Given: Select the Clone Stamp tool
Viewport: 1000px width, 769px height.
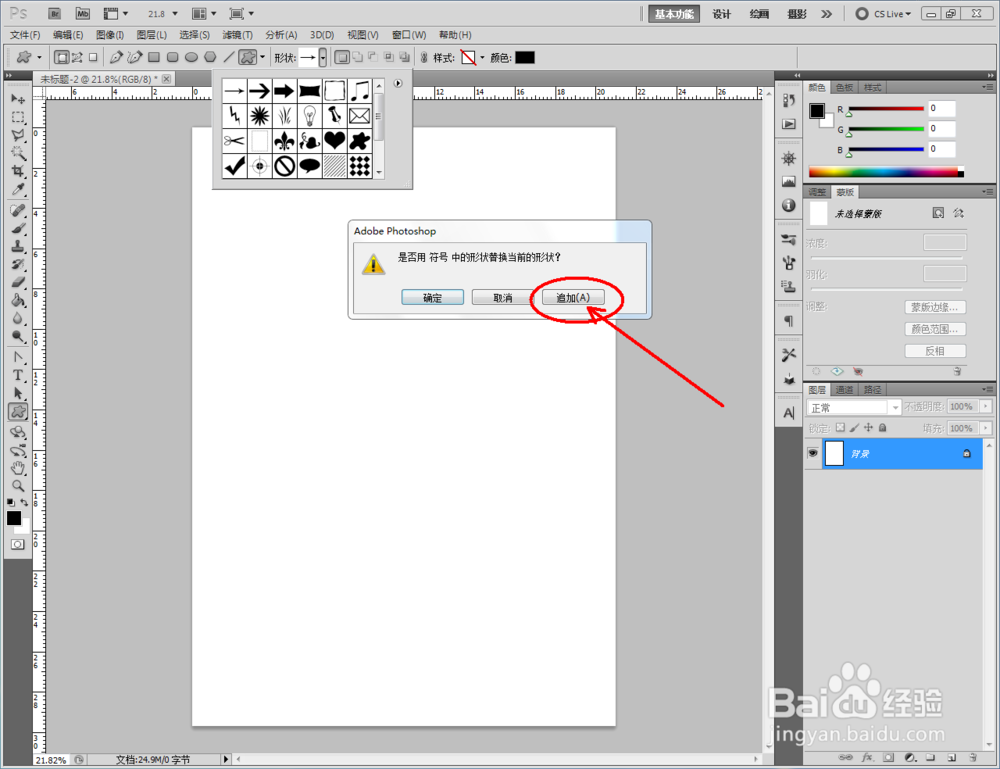Looking at the screenshot, I should pyautogui.click(x=18, y=246).
